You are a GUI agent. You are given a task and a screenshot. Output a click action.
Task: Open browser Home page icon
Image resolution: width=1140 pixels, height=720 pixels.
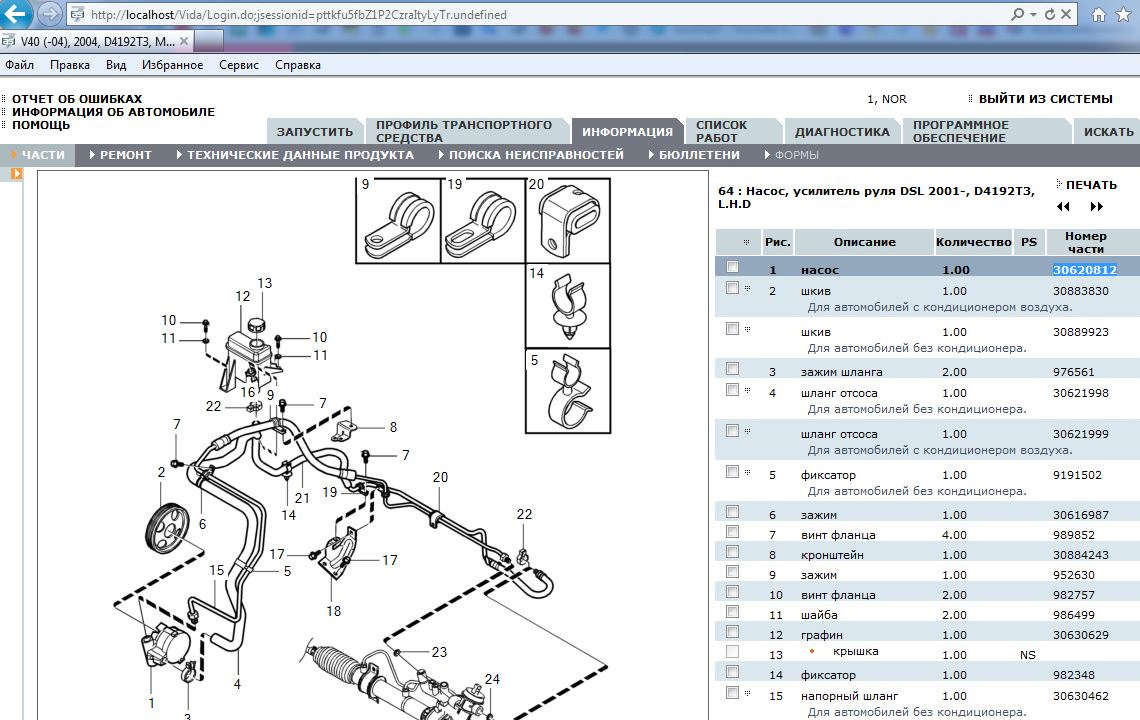click(x=1100, y=14)
